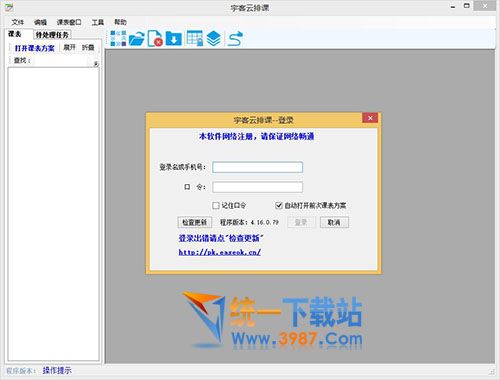Switch to the 待处理任务 tab

52,35
